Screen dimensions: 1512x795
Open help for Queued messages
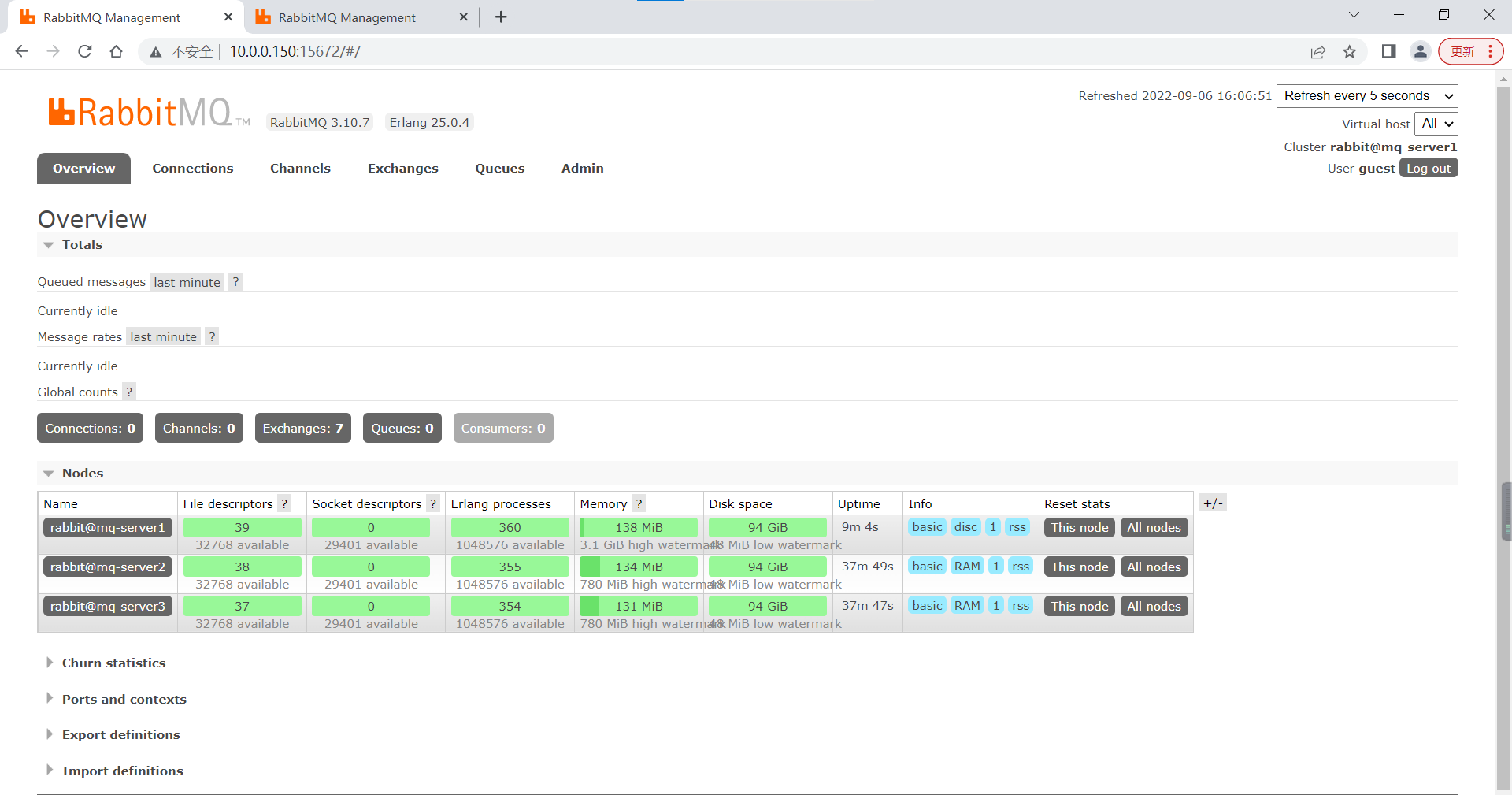click(x=235, y=282)
